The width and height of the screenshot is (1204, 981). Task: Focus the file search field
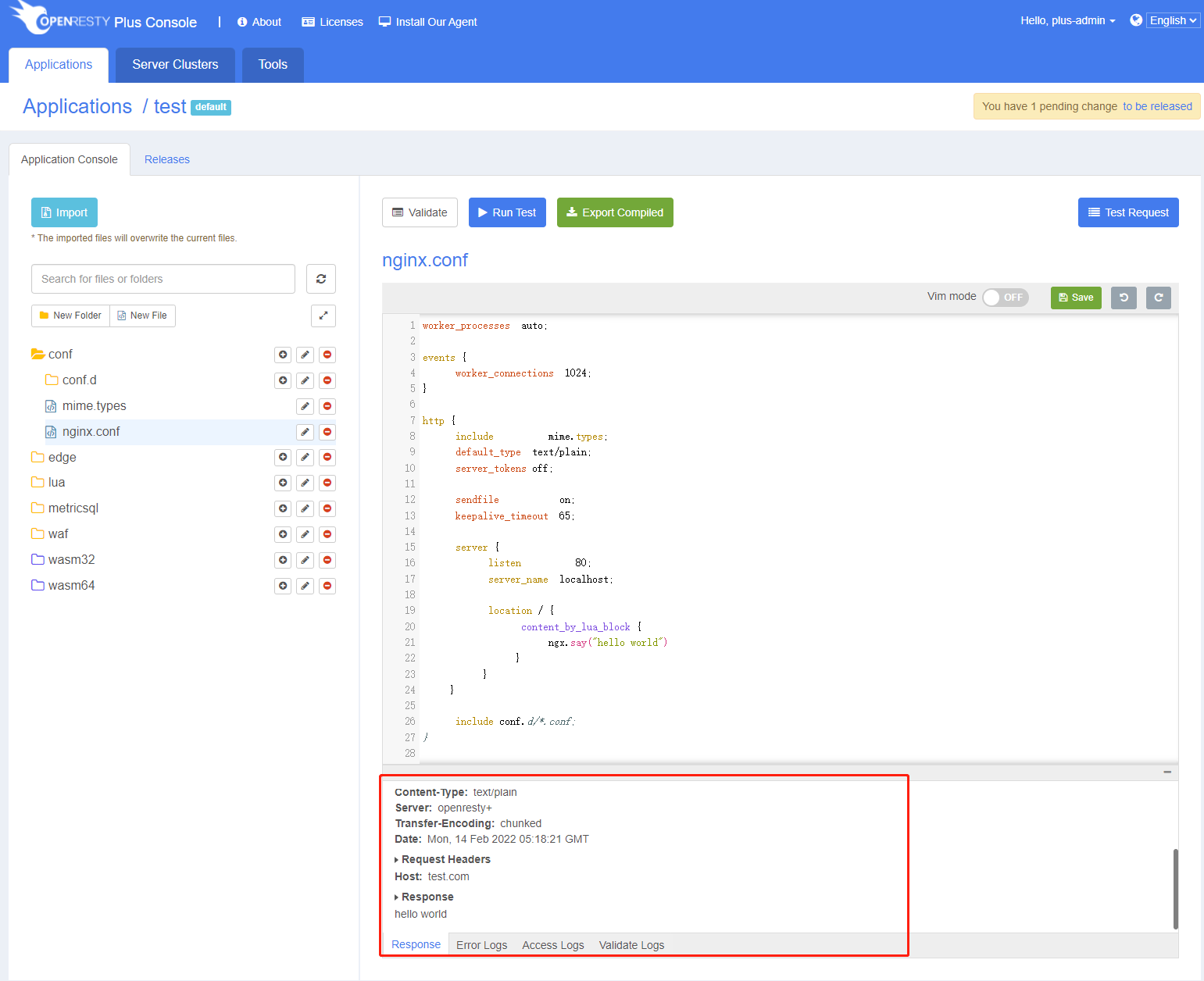click(x=163, y=279)
